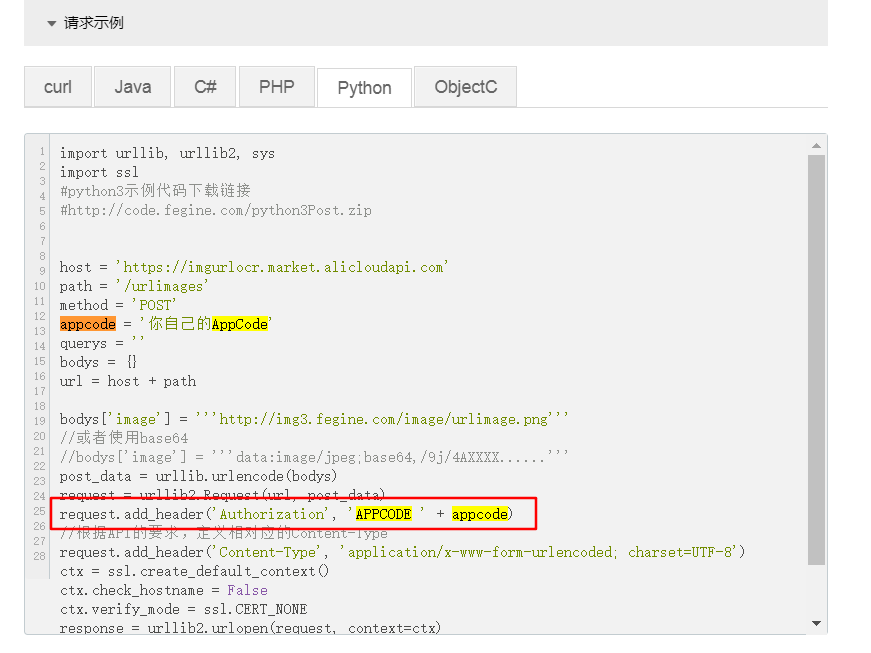Click the path = '/urlimages' line
The image size is (871, 653).
coord(134,286)
